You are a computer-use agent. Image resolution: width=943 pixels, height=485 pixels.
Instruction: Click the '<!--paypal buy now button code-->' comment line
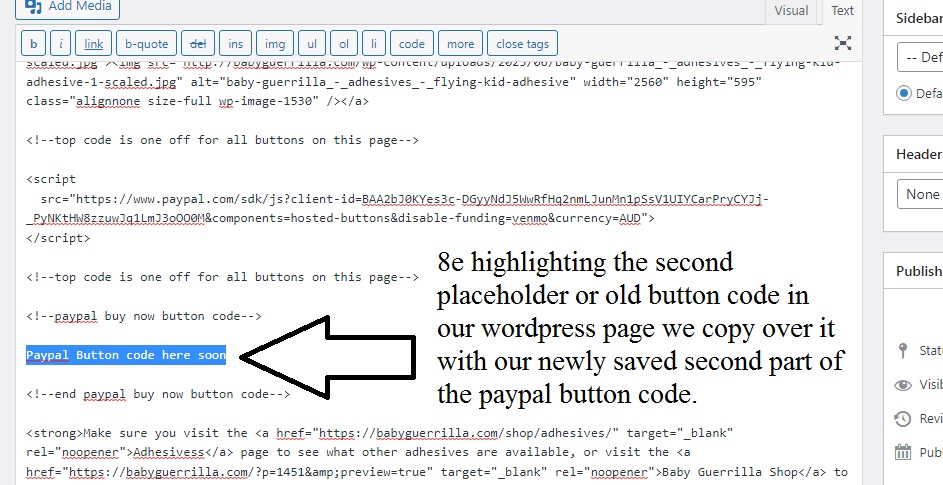[144, 316]
